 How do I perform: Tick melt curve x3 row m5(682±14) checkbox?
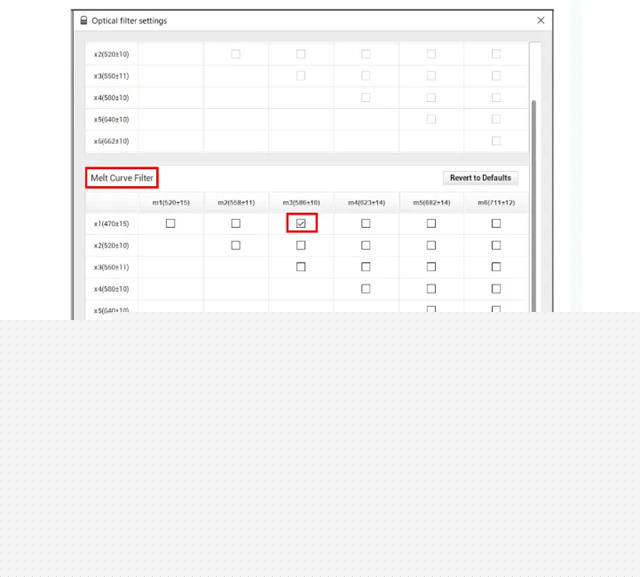pos(431,267)
